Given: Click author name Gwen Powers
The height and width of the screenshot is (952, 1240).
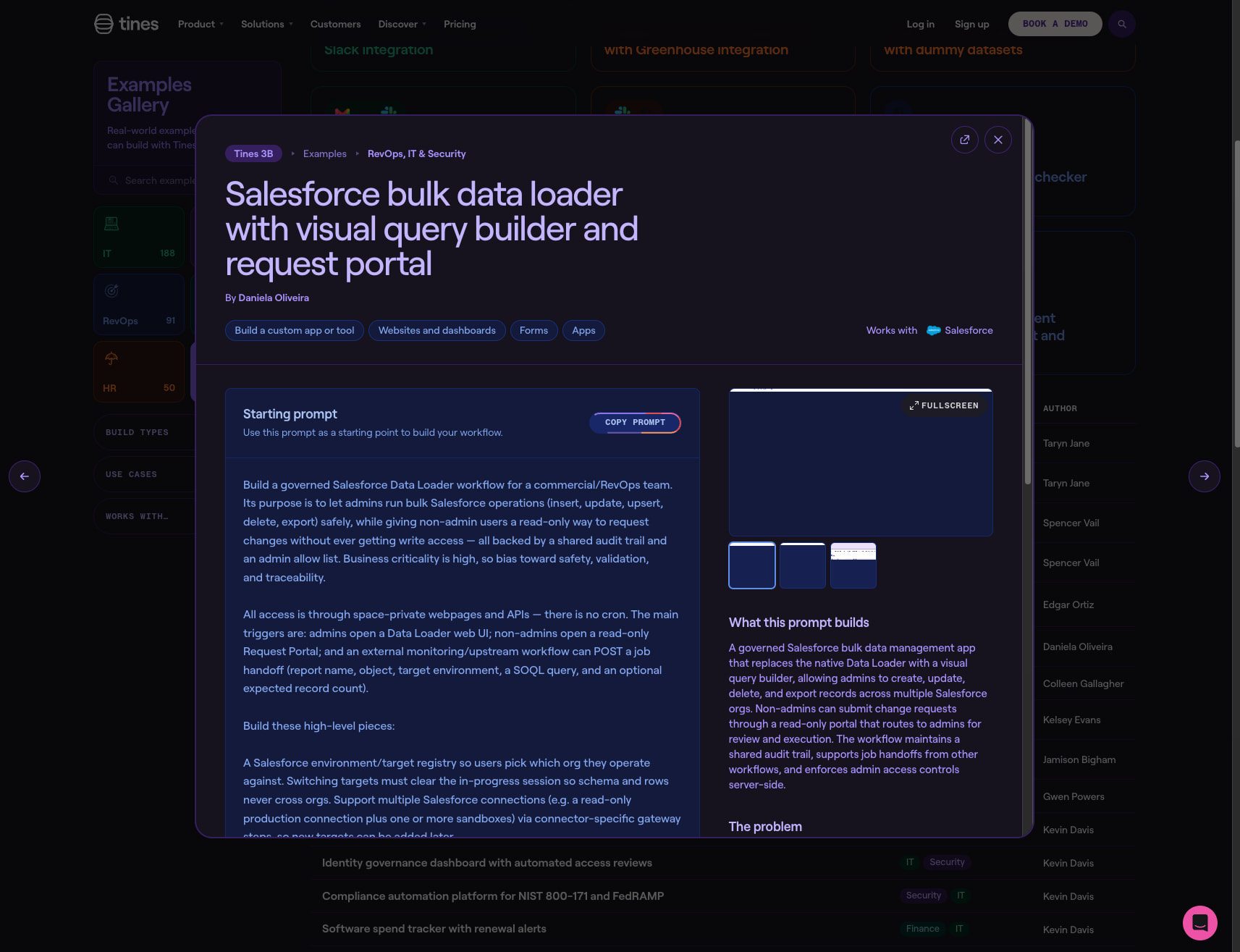Looking at the screenshot, I should point(1074,797).
